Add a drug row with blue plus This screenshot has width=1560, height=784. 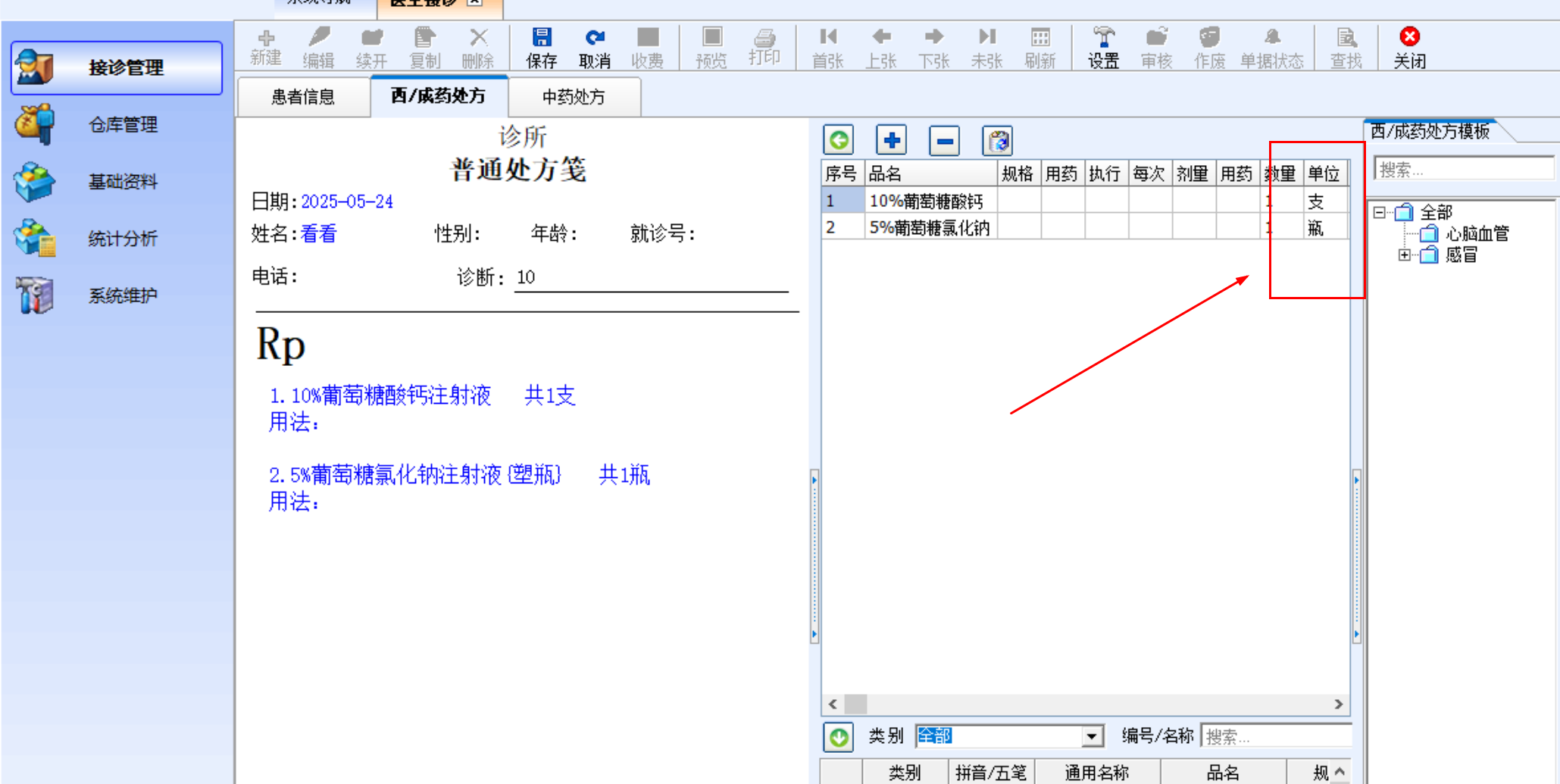[892, 140]
